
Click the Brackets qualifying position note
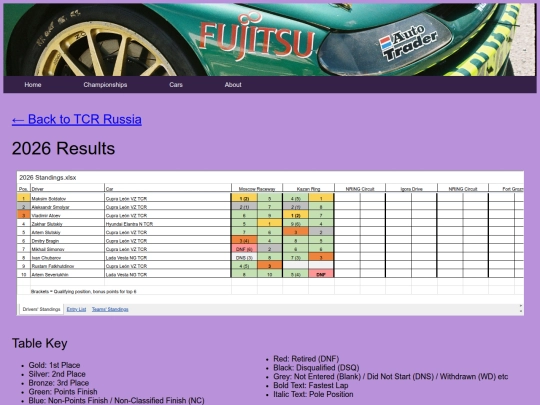click(x=83, y=292)
